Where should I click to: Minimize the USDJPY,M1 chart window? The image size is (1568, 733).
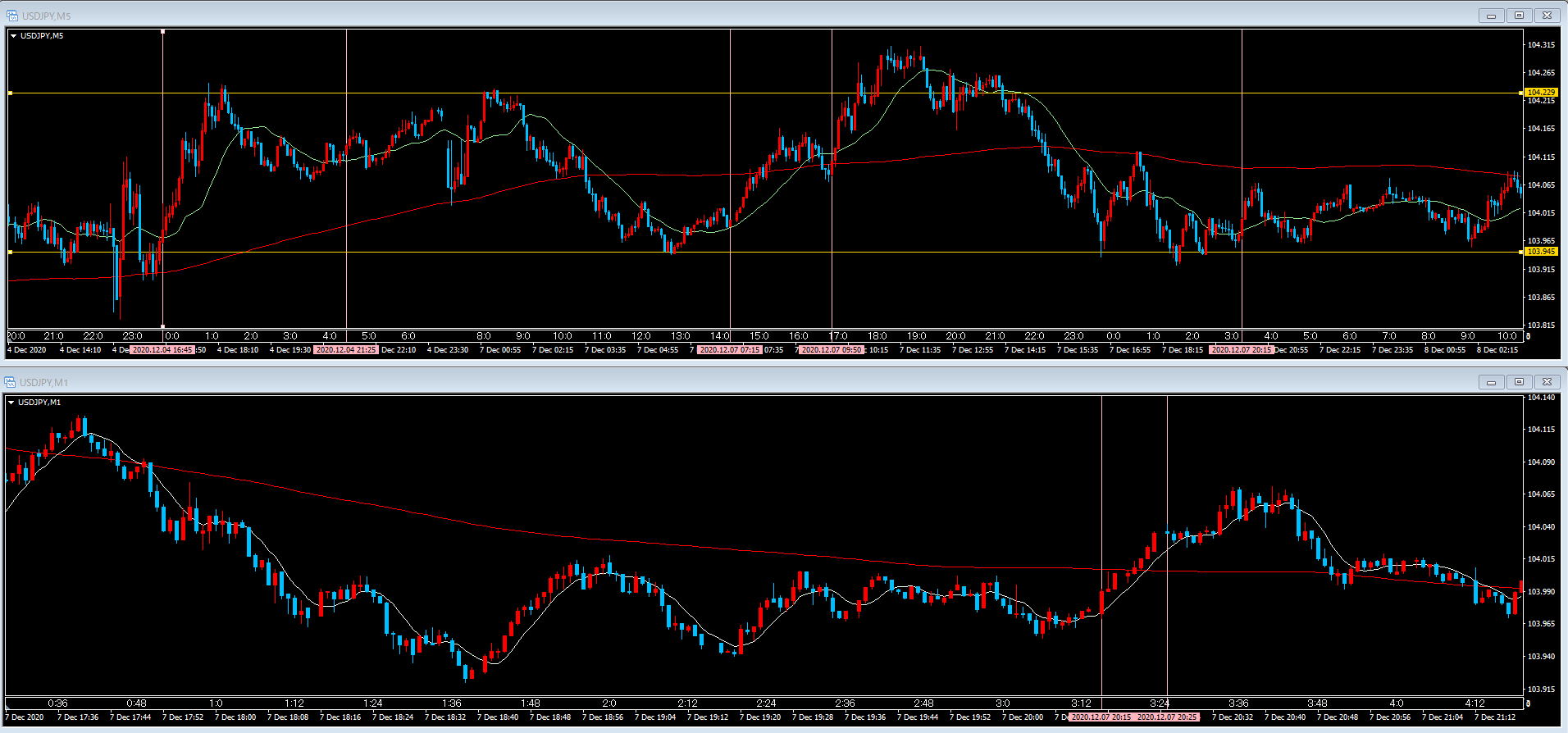click(1491, 382)
